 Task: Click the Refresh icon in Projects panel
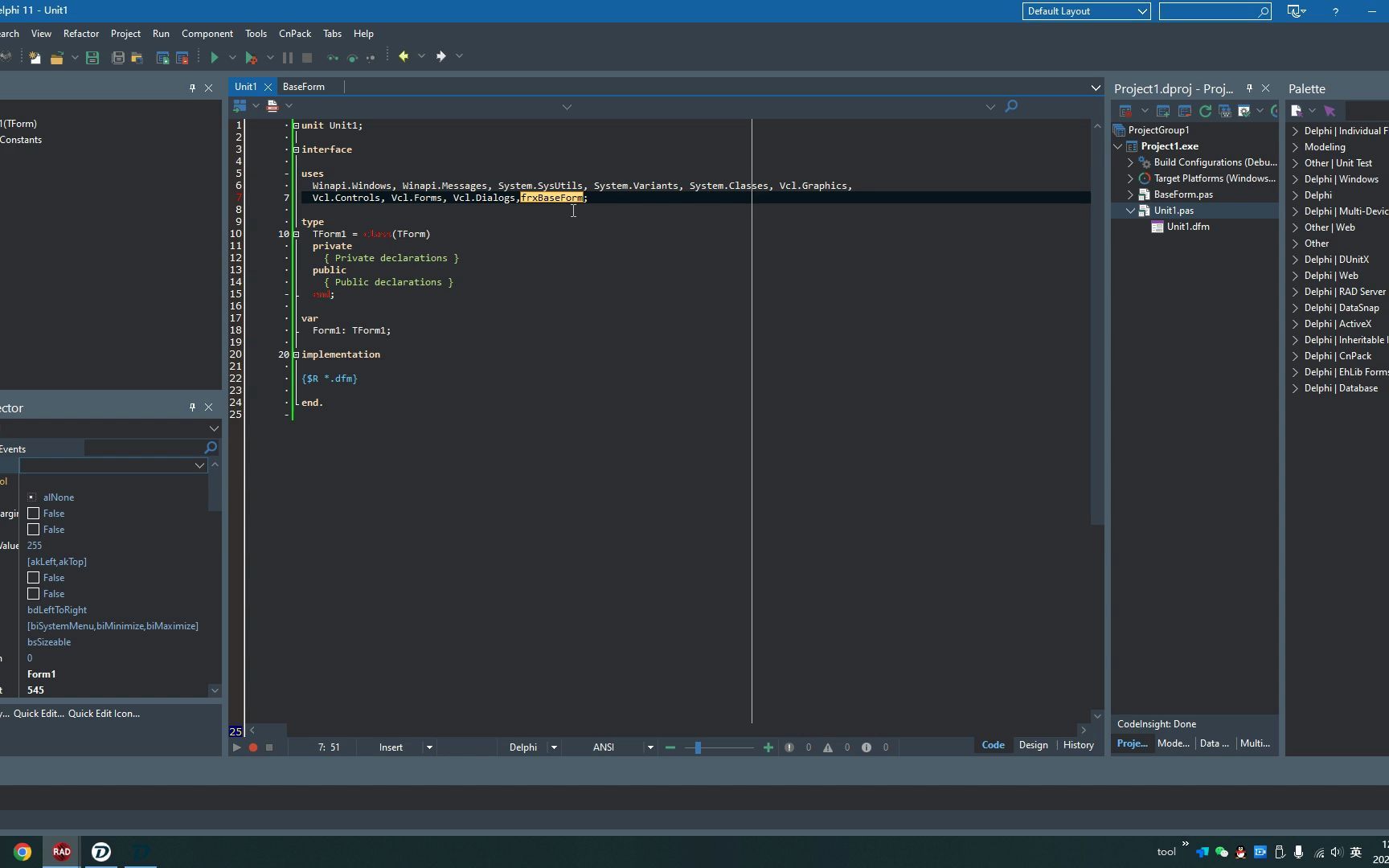pos(1205,111)
